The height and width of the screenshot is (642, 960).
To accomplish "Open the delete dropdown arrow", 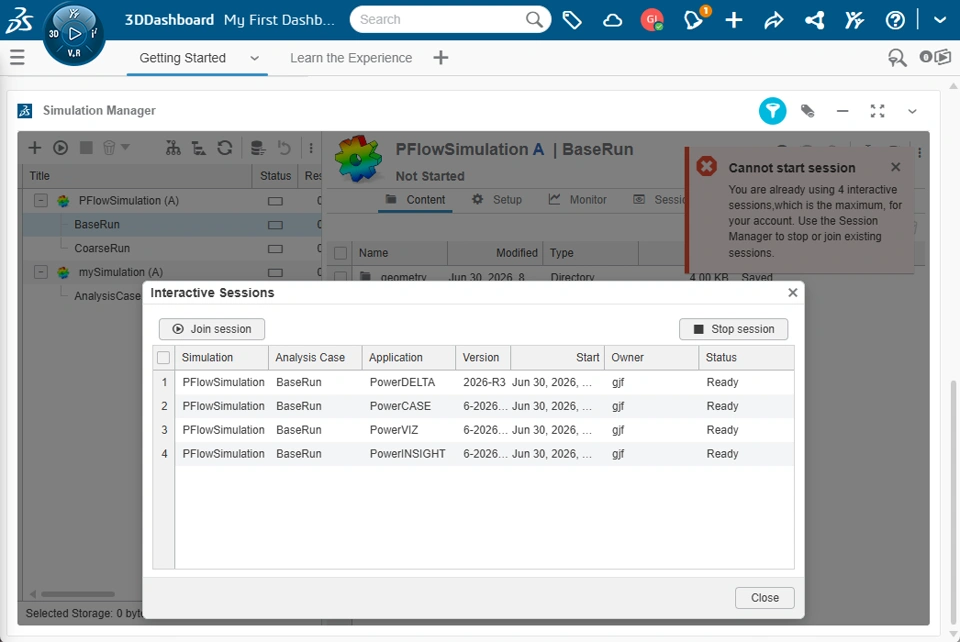I will click(125, 147).
